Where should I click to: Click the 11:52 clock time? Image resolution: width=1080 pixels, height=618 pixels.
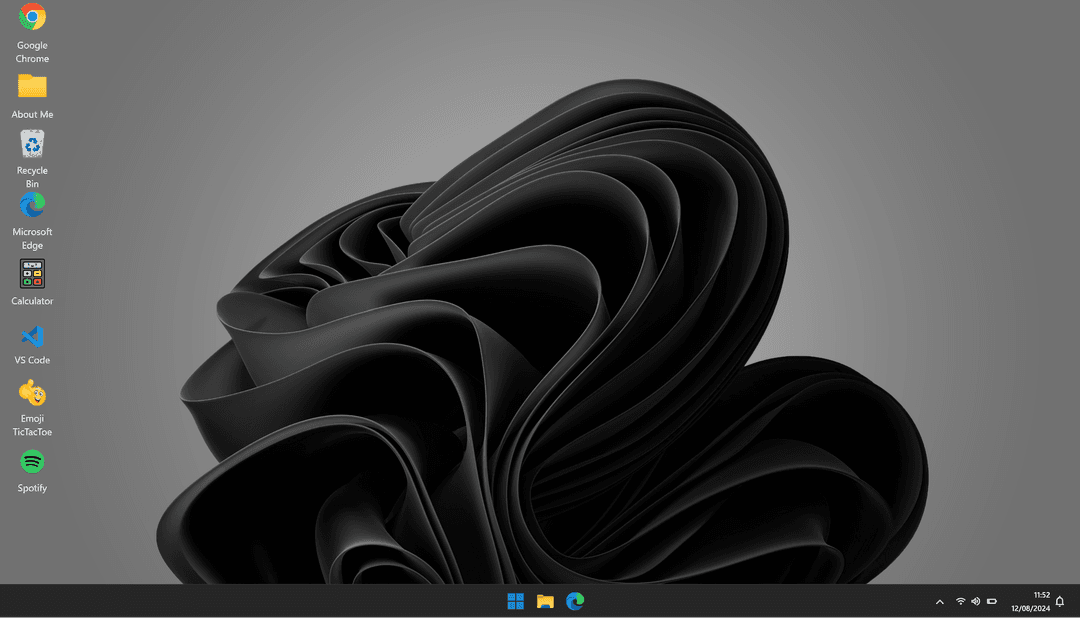pos(1041,595)
